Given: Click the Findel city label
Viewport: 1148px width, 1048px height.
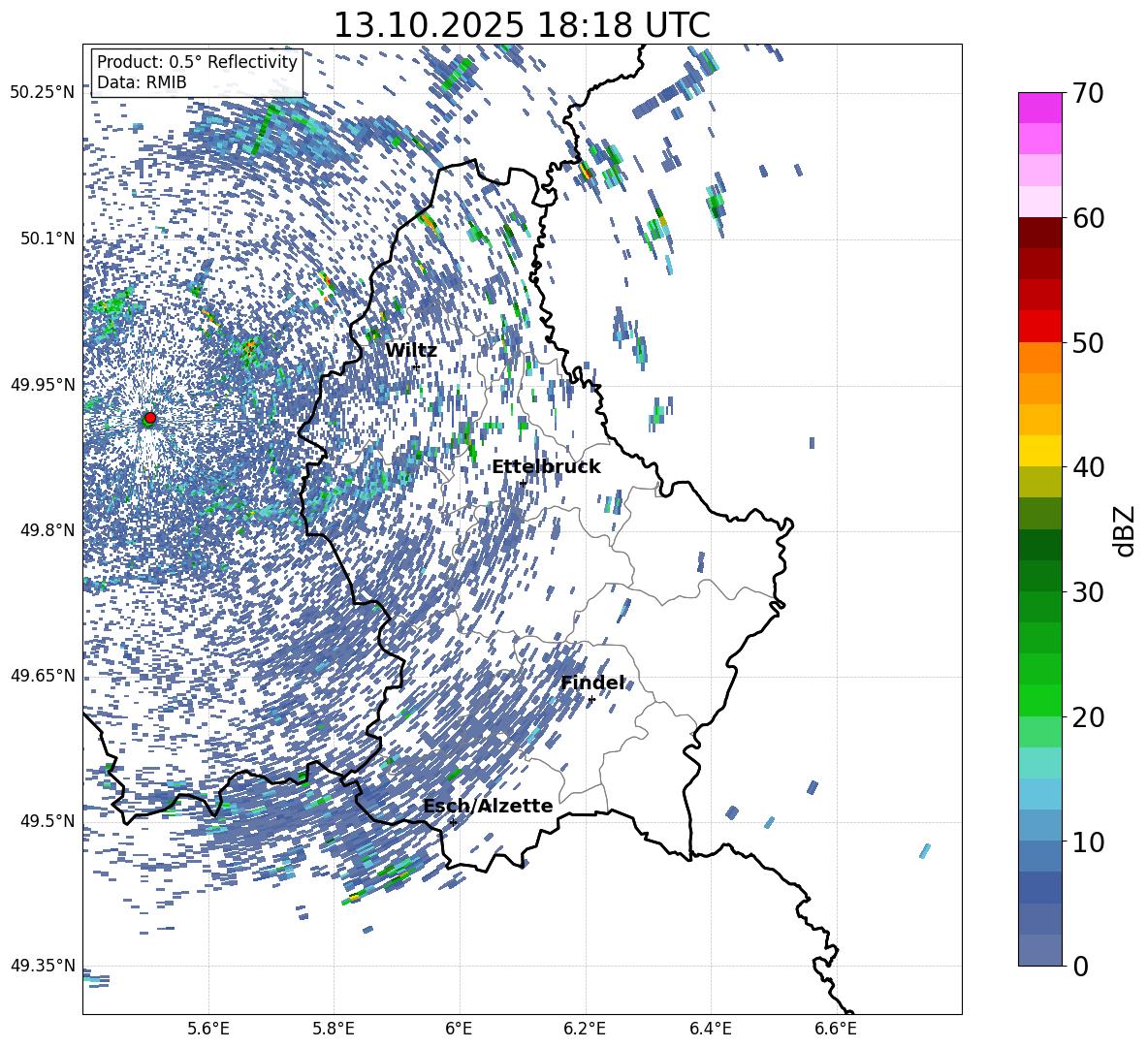Looking at the screenshot, I should click(592, 683).
